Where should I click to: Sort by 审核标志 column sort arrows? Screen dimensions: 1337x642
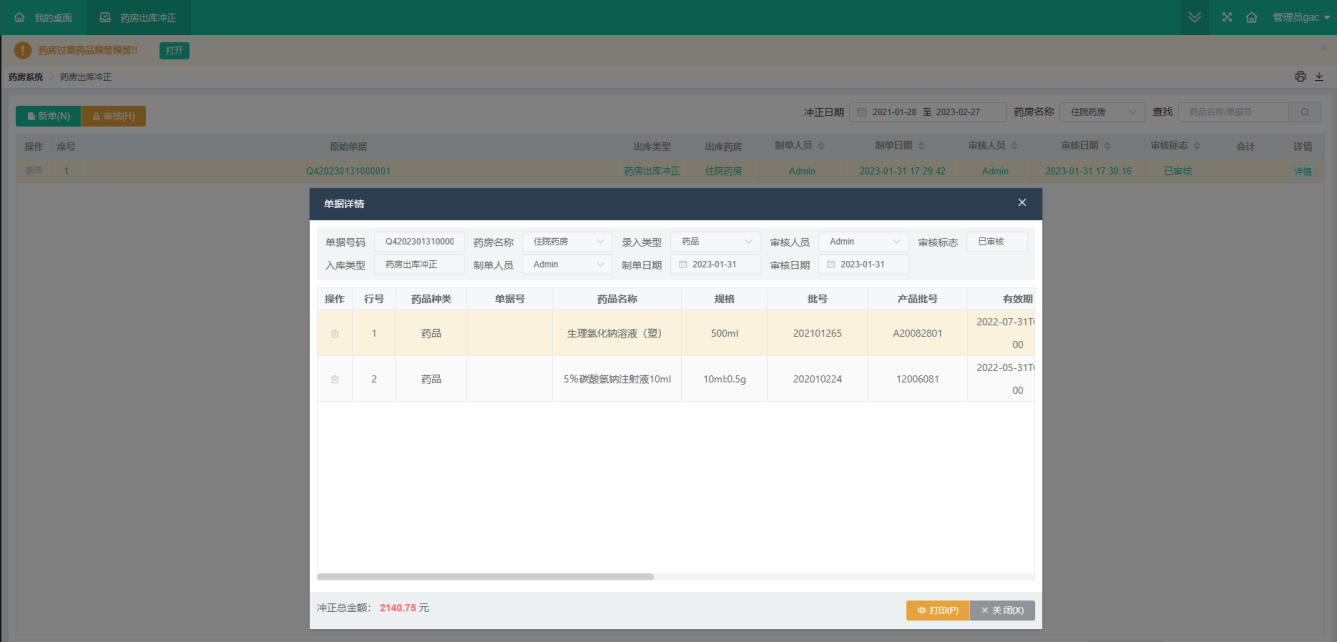(x=1197, y=146)
